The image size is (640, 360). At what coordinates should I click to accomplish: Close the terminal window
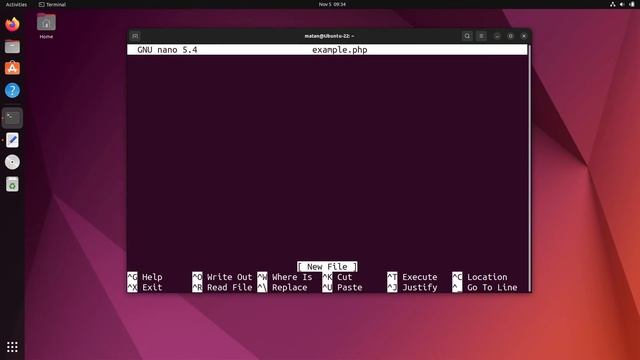click(524, 36)
